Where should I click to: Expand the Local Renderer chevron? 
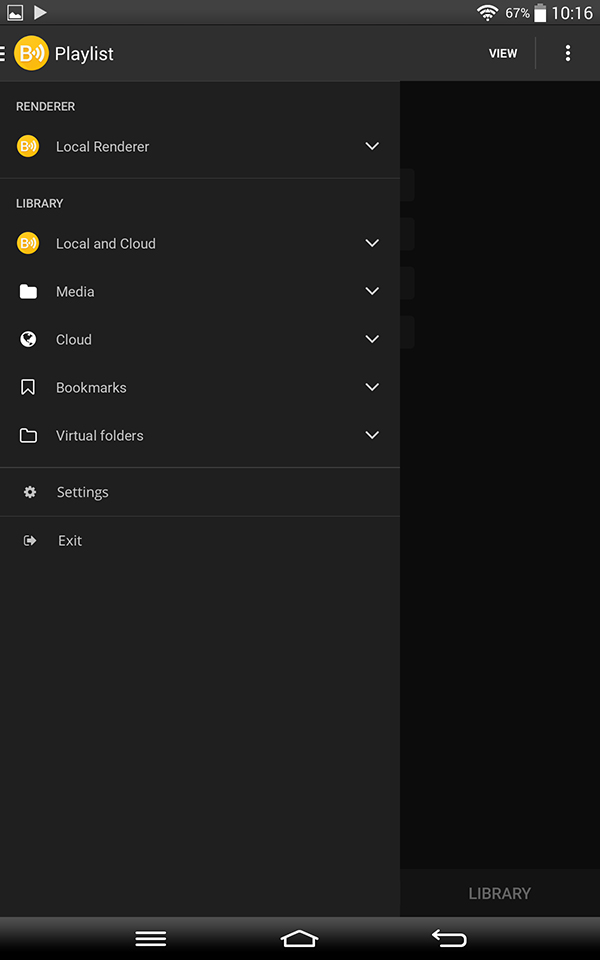pyautogui.click(x=372, y=146)
